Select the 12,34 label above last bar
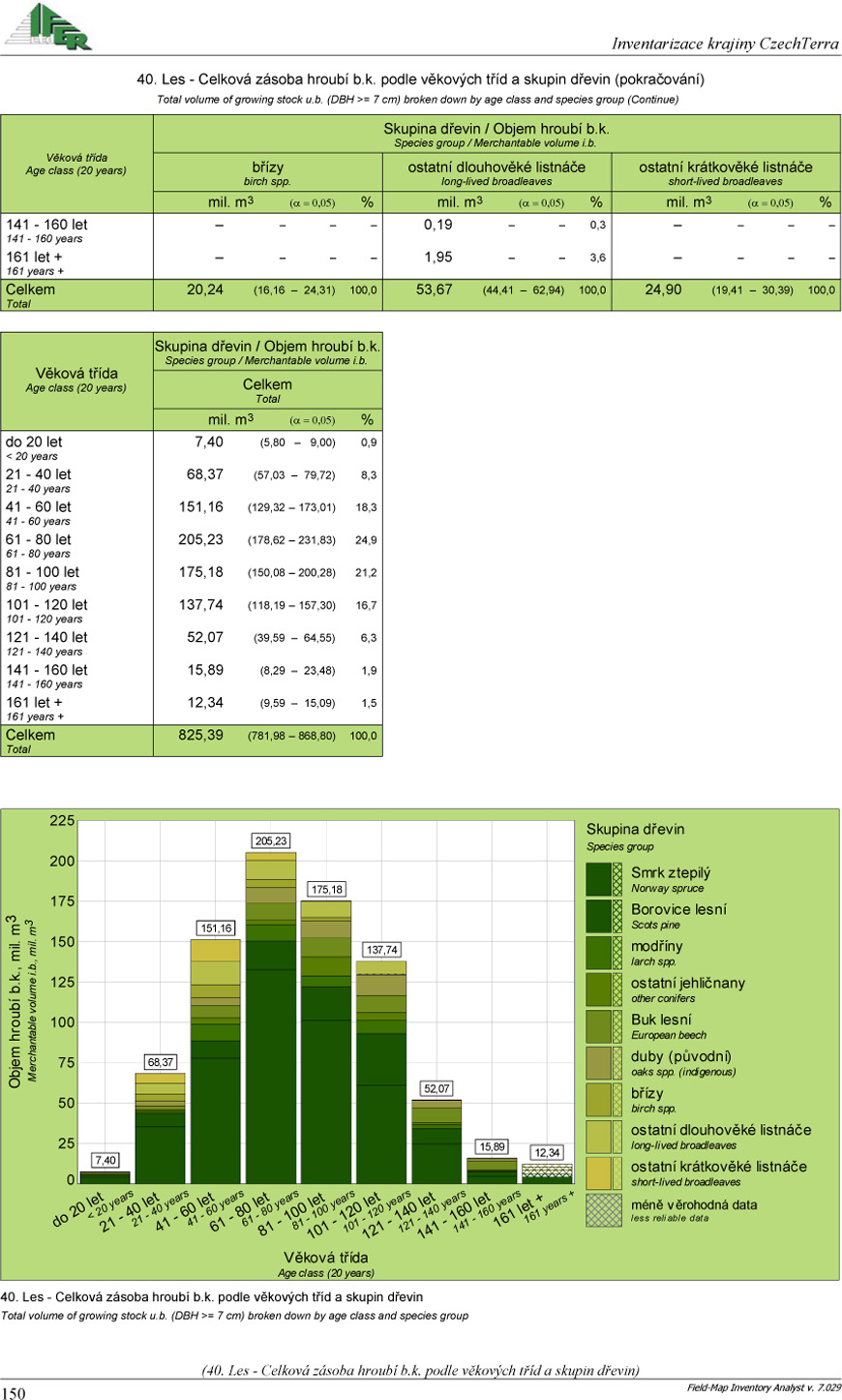Image resolution: width=842 pixels, height=1400 pixels. pos(547,1152)
